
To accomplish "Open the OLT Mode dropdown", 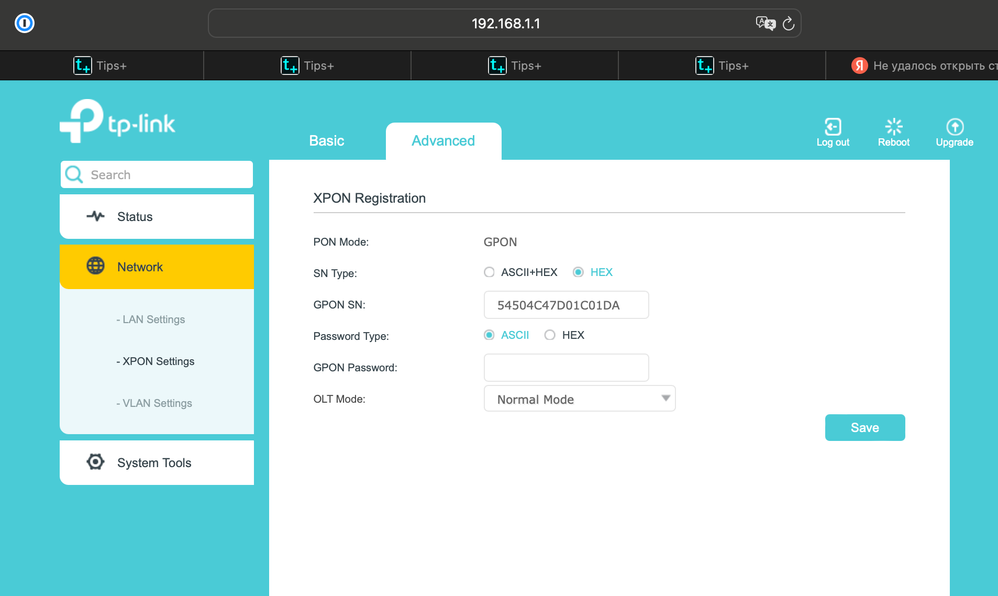I will pos(579,399).
